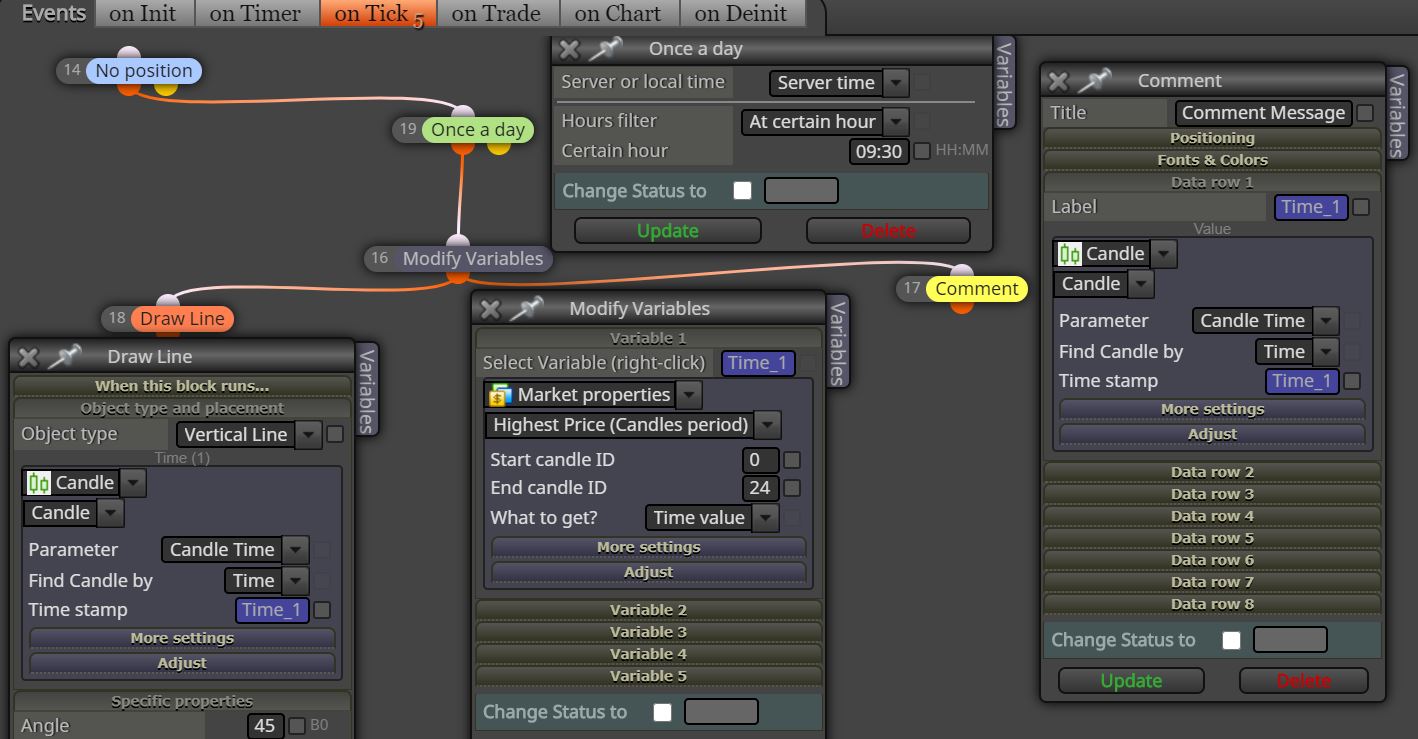Open Time value dropdown for What to get
The width and height of the screenshot is (1418, 739).
(765, 518)
